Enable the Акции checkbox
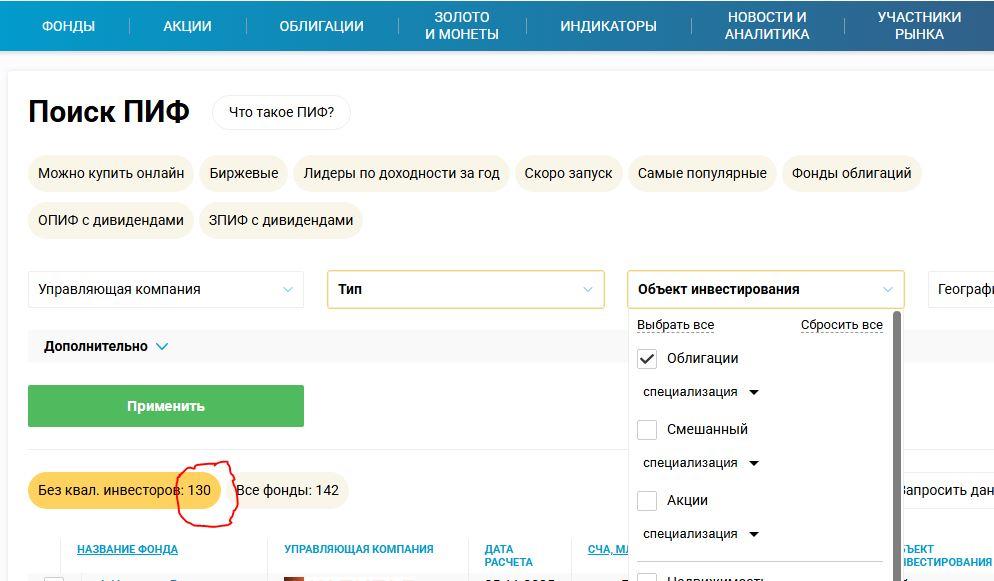Viewport: 994px width, 581px height. pos(647,501)
